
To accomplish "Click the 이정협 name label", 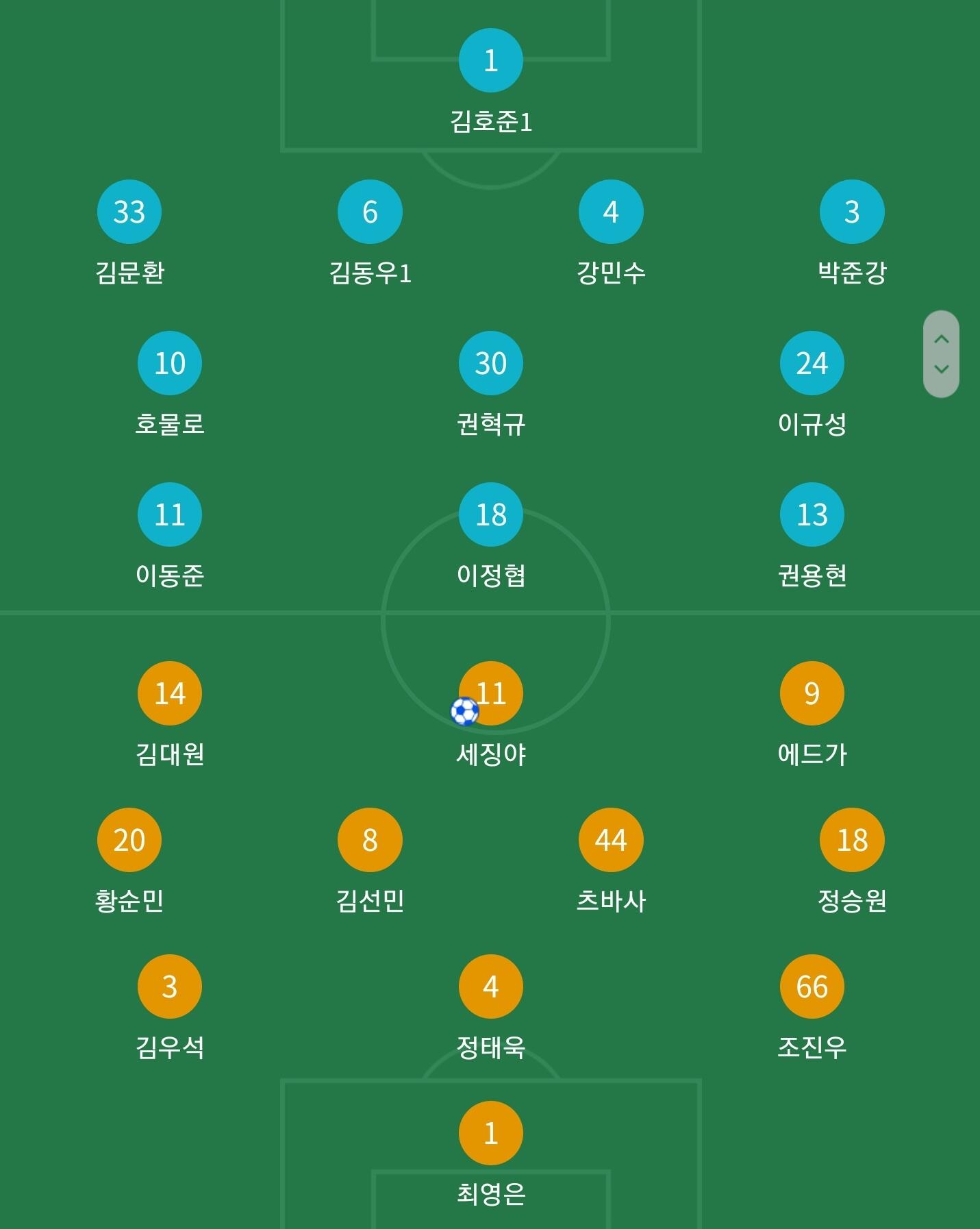I will pyautogui.click(x=491, y=575).
